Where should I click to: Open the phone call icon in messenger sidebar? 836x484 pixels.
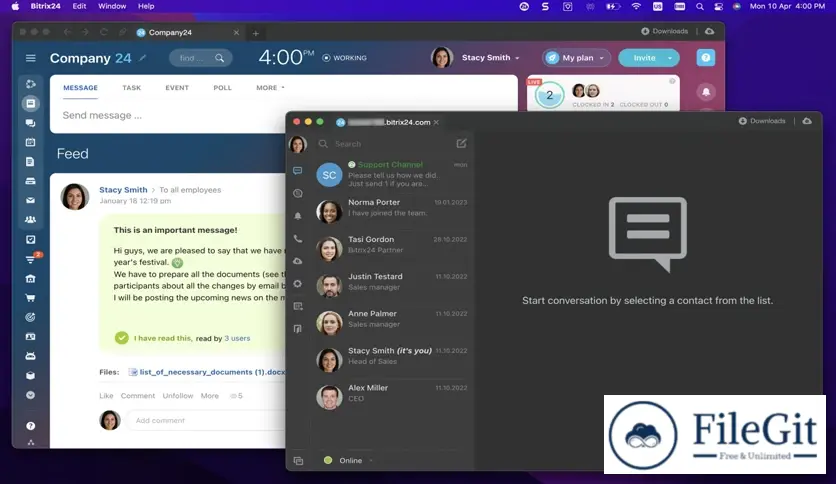298,239
